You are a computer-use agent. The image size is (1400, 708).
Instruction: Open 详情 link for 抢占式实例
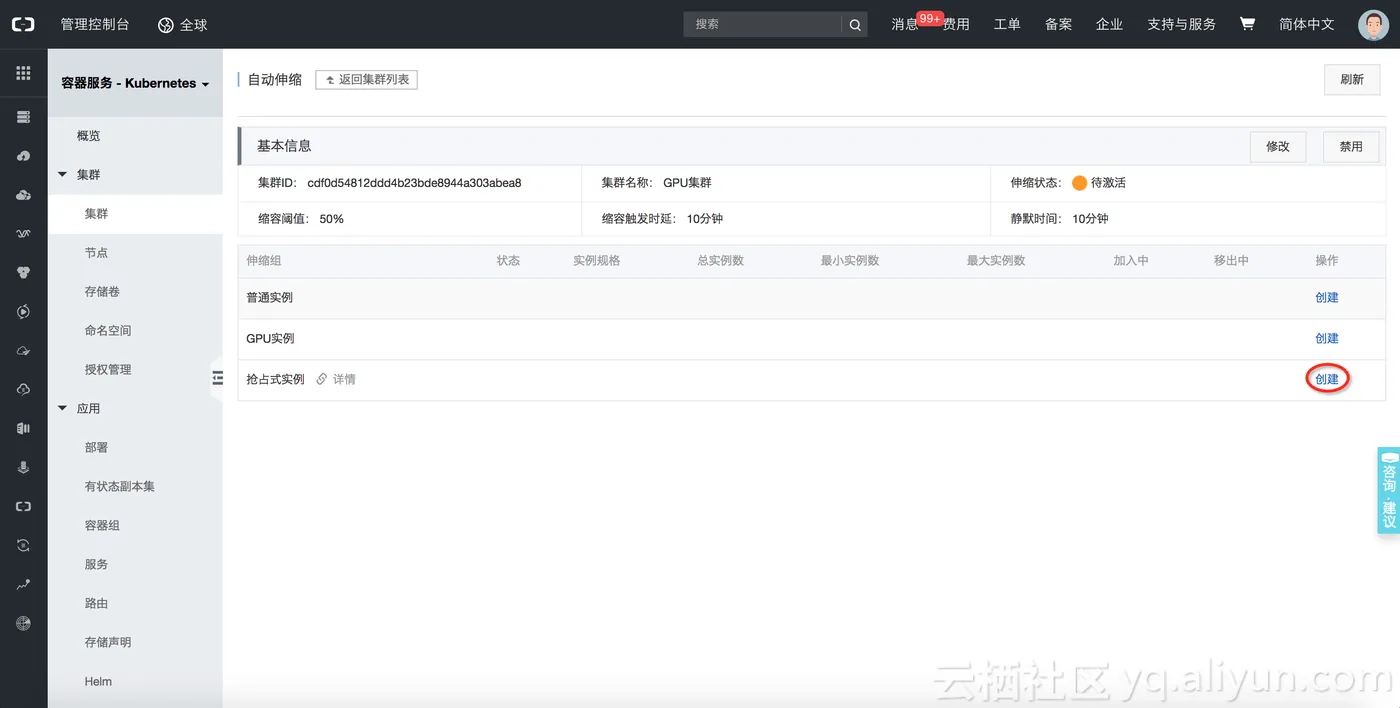[344, 380]
